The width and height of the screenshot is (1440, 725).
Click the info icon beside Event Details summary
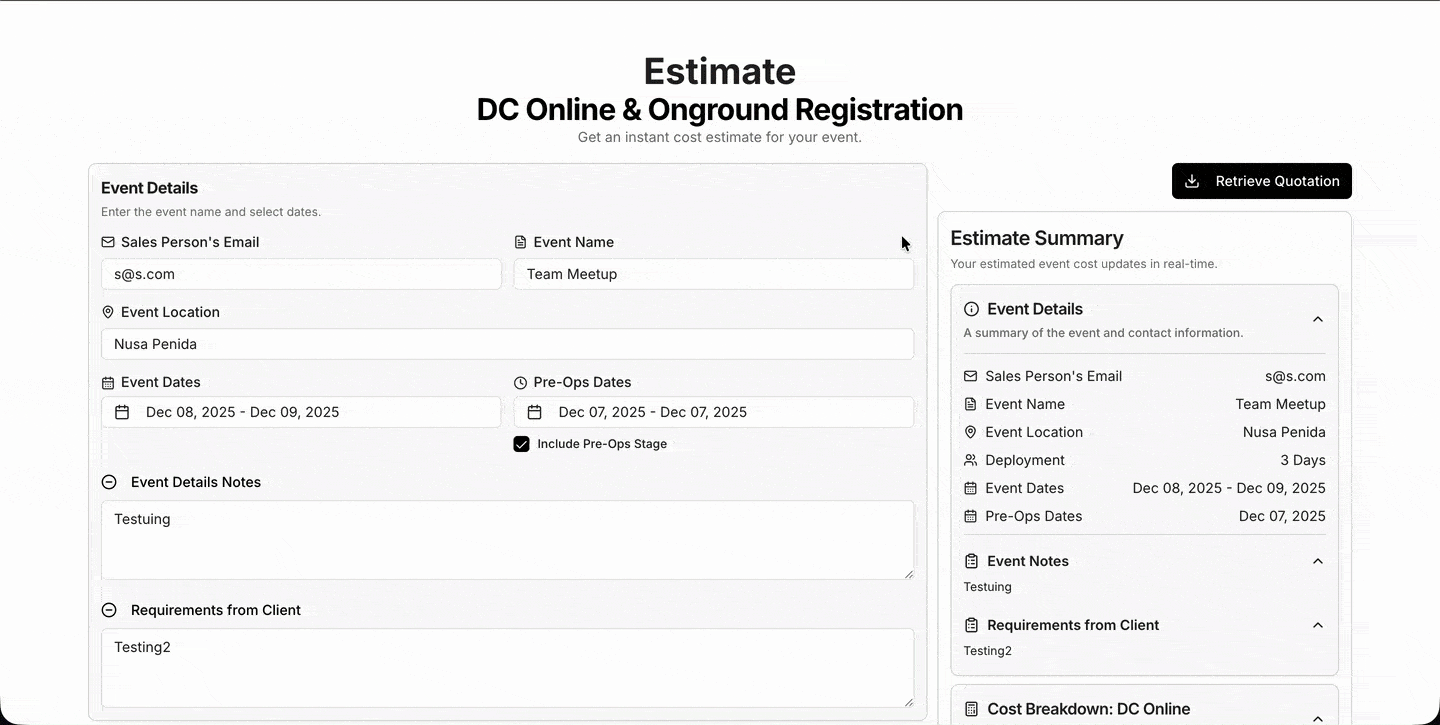pyautogui.click(x=971, y=309)
